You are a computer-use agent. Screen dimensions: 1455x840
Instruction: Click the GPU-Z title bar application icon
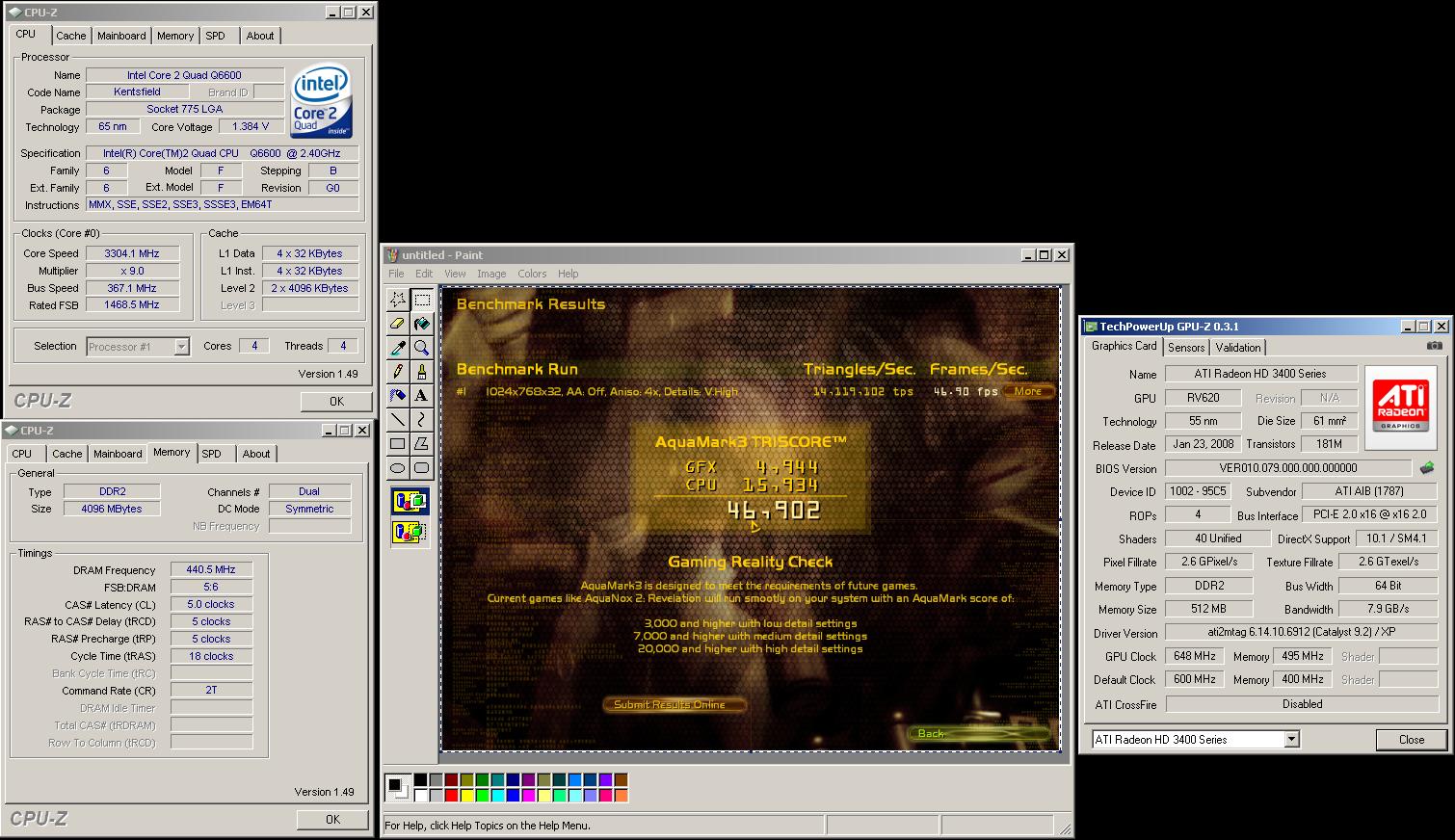pyautogui.click(x=1090, y=327)
